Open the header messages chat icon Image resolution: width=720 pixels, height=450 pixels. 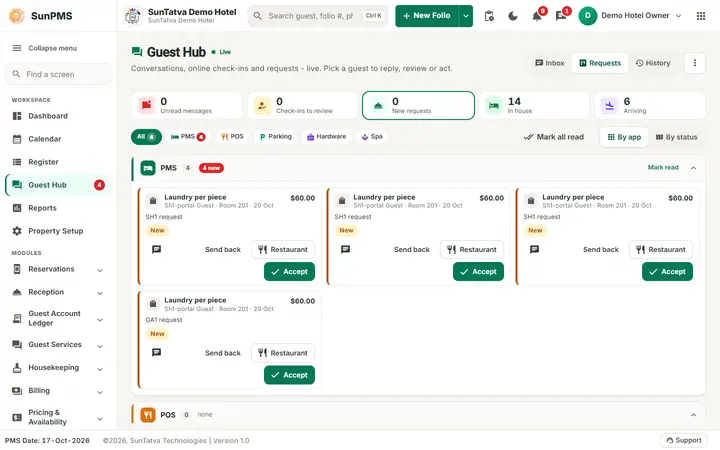click(561, 16)
